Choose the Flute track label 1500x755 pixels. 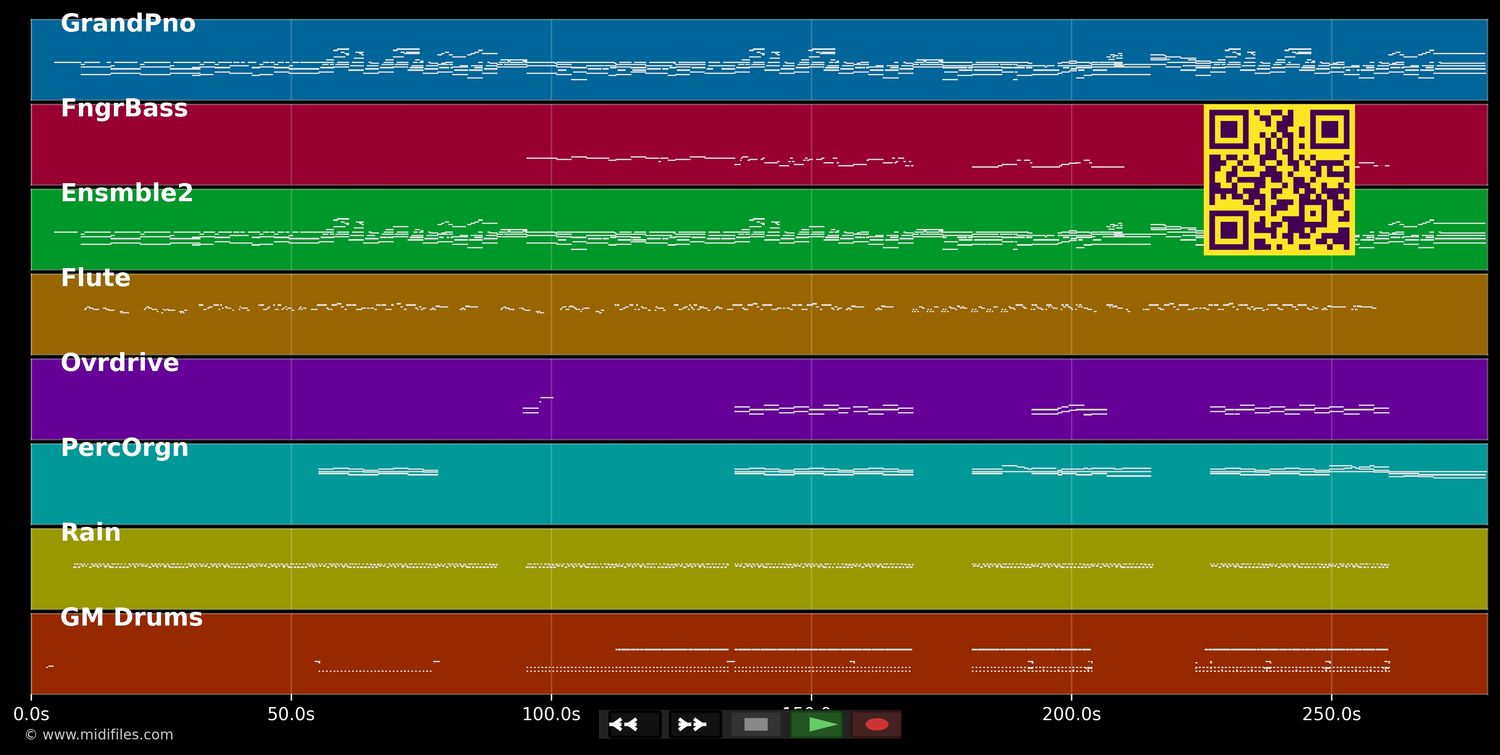[95, 279]
